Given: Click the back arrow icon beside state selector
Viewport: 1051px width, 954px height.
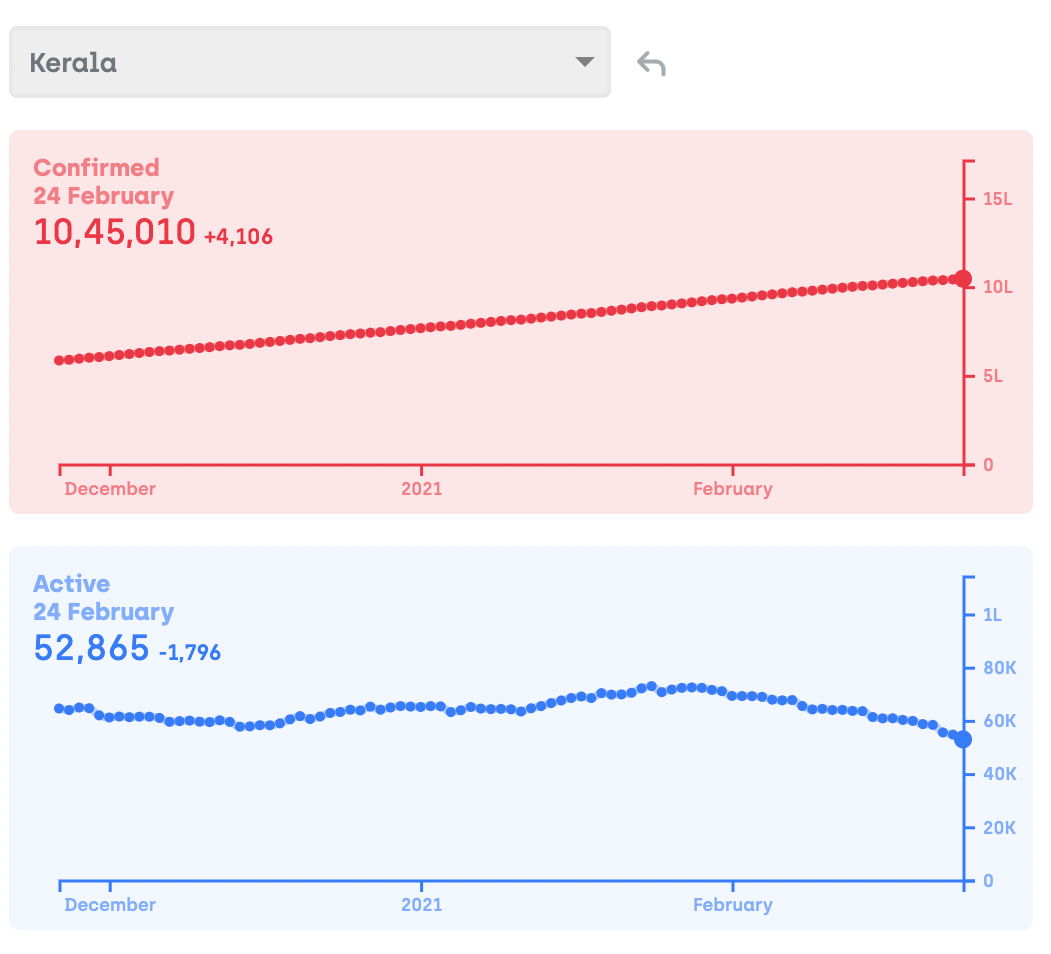Looking at the screenshot, I should [x=651, y=65].
